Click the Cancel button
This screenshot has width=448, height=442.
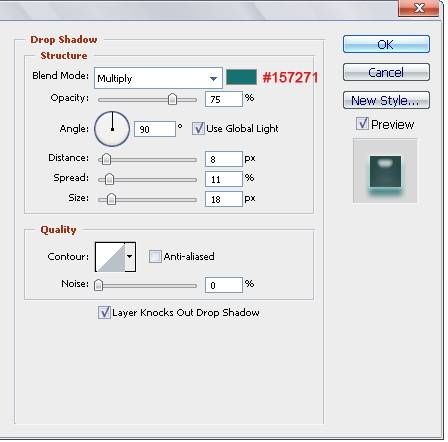pyautogui.click(x=386, y=72)
